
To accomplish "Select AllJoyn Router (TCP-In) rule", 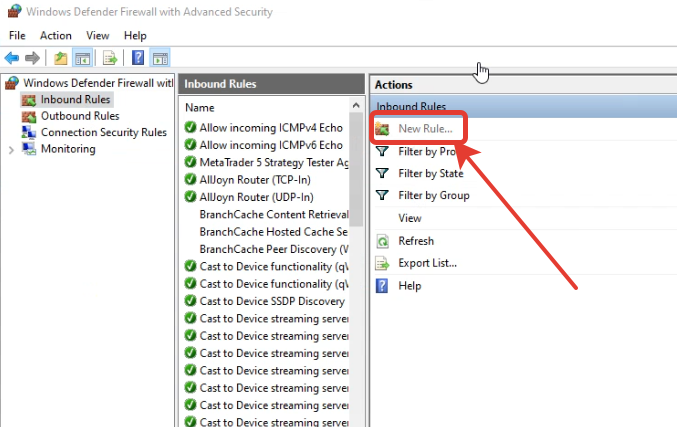I will pos(255,180).
